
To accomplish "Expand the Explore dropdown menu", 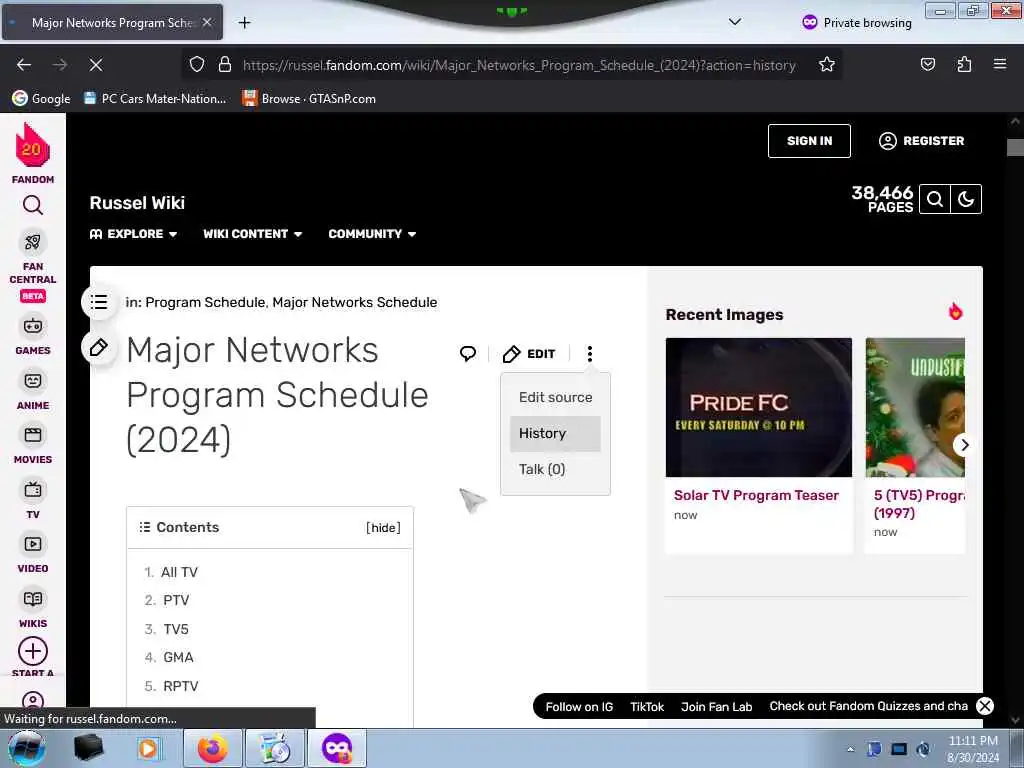I will click(x=134, y=234).
